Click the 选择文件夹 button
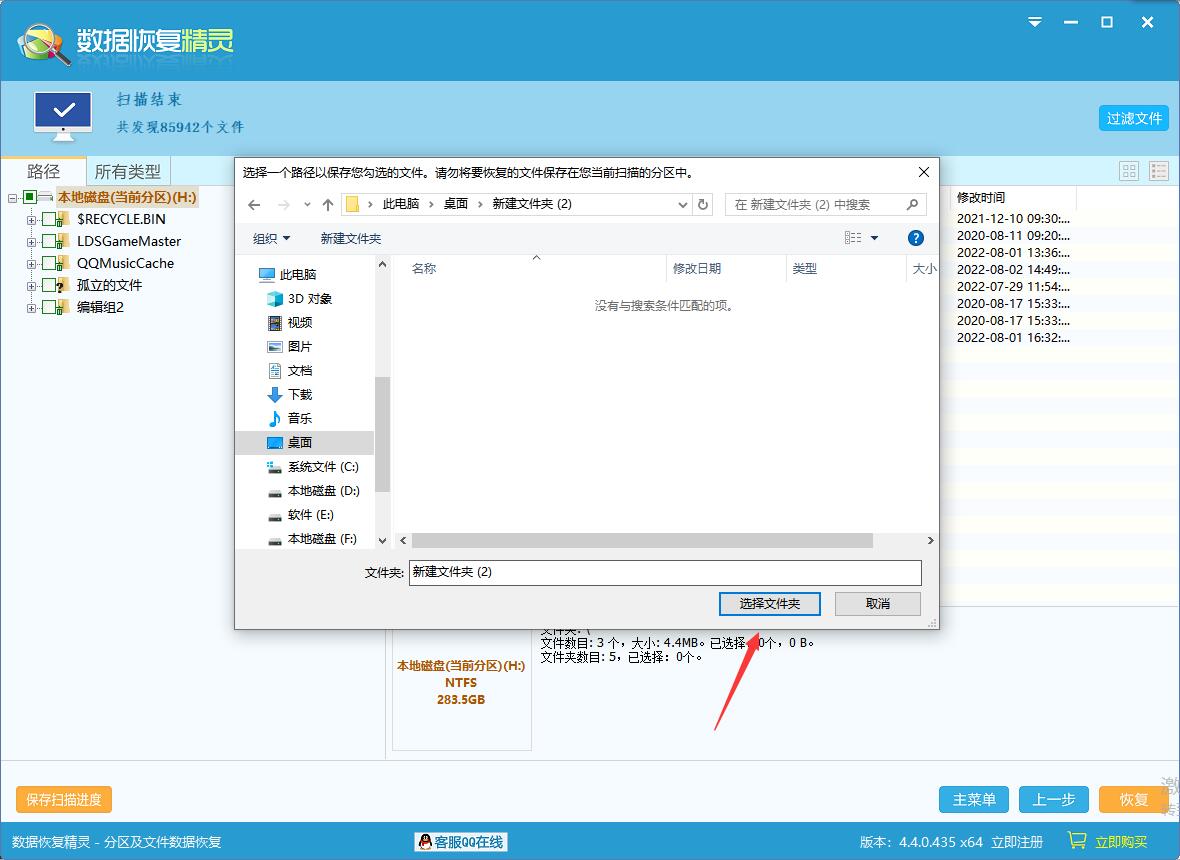 [769, 603]
